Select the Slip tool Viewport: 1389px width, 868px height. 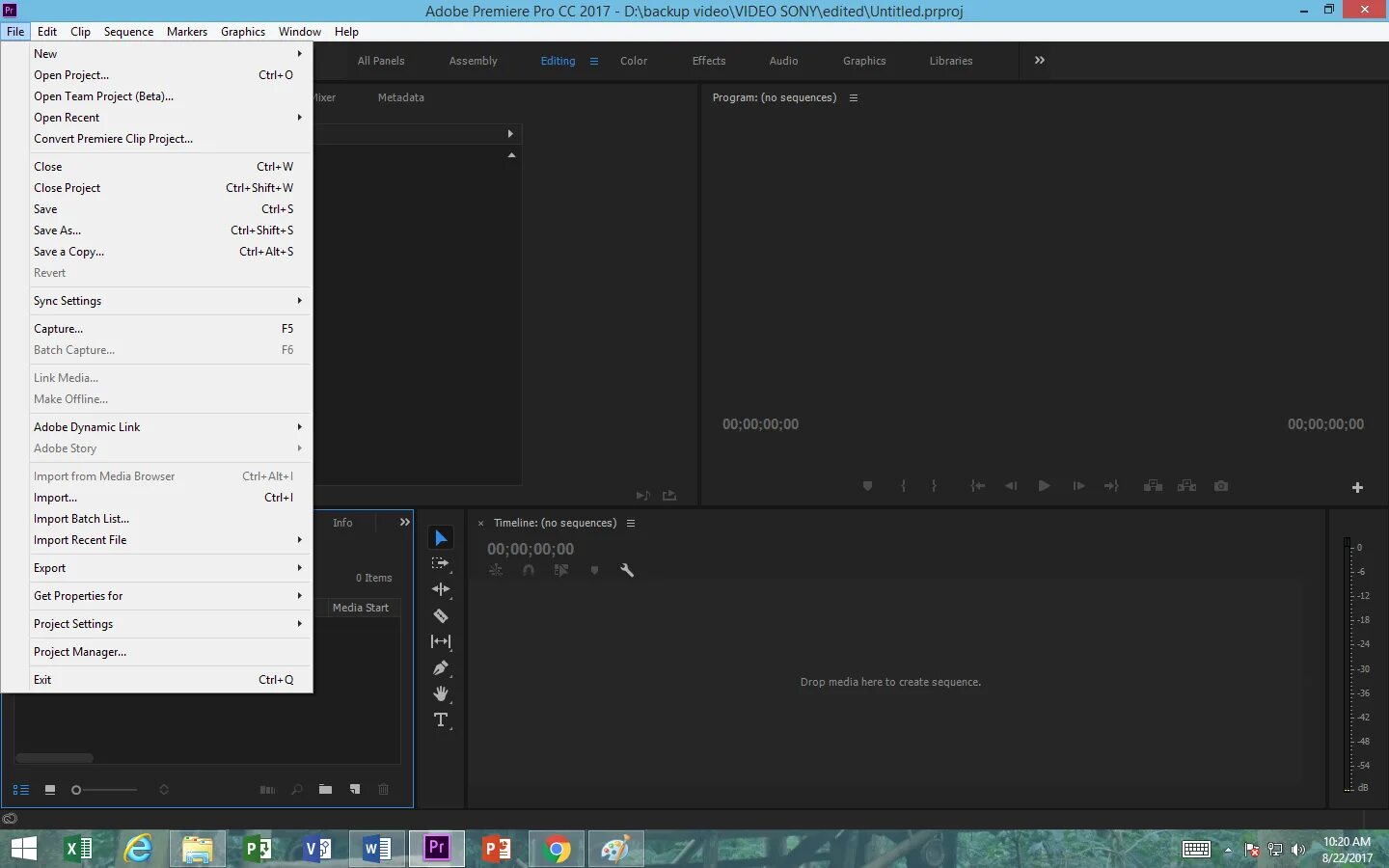[441, 641]
